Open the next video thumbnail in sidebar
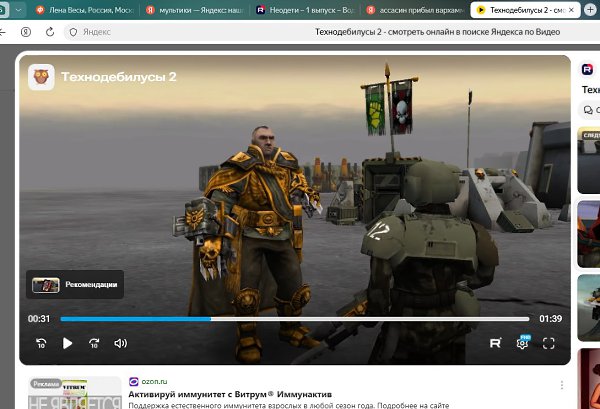Image resolution: width=600 pixels, height=409 pixels. tap(589, 161)
